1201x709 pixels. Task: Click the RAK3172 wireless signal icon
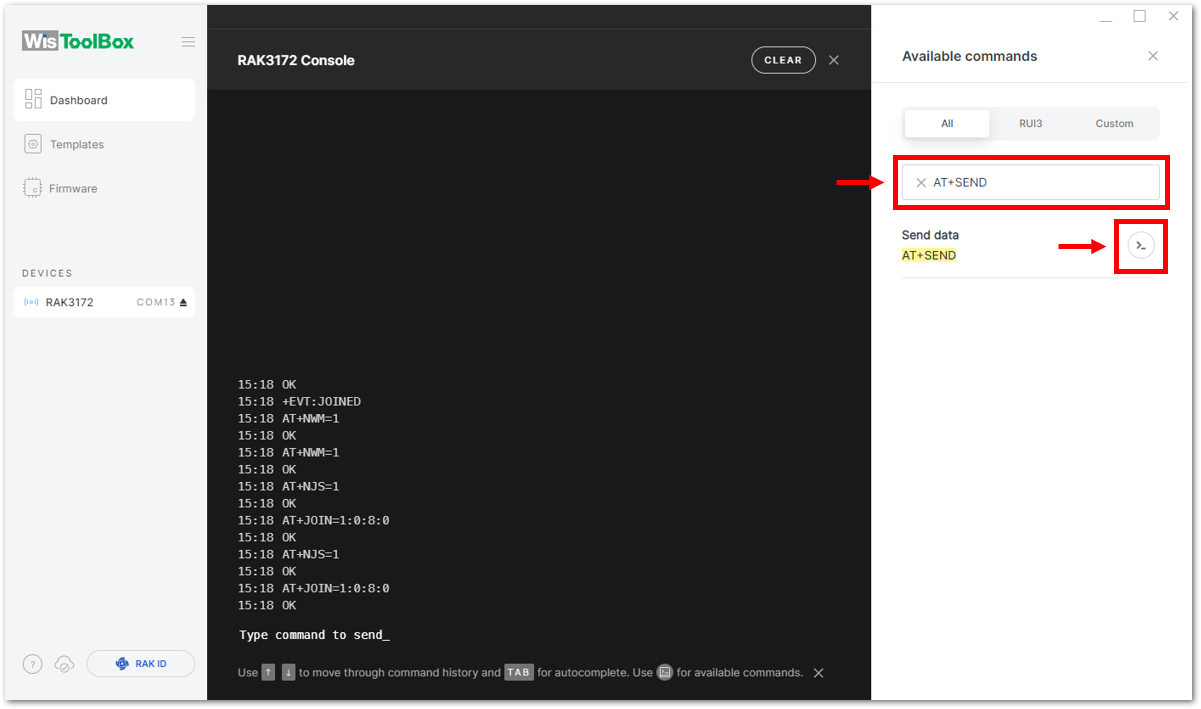(32, 302)
